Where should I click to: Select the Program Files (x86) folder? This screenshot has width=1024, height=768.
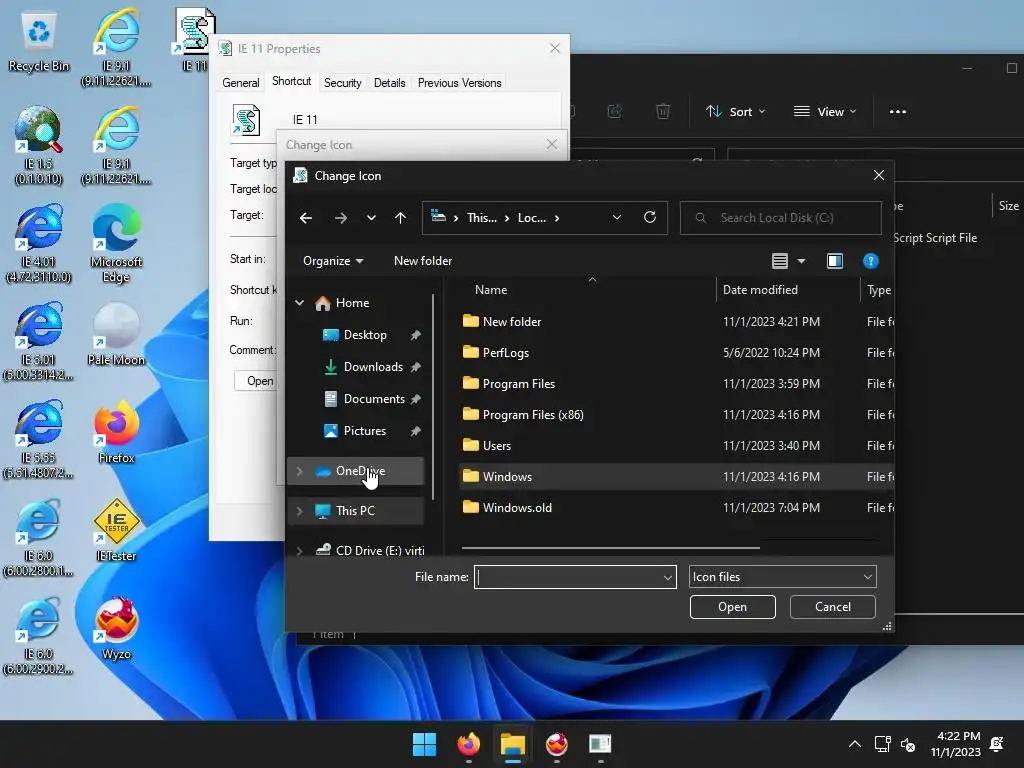(x=533, y=415)
